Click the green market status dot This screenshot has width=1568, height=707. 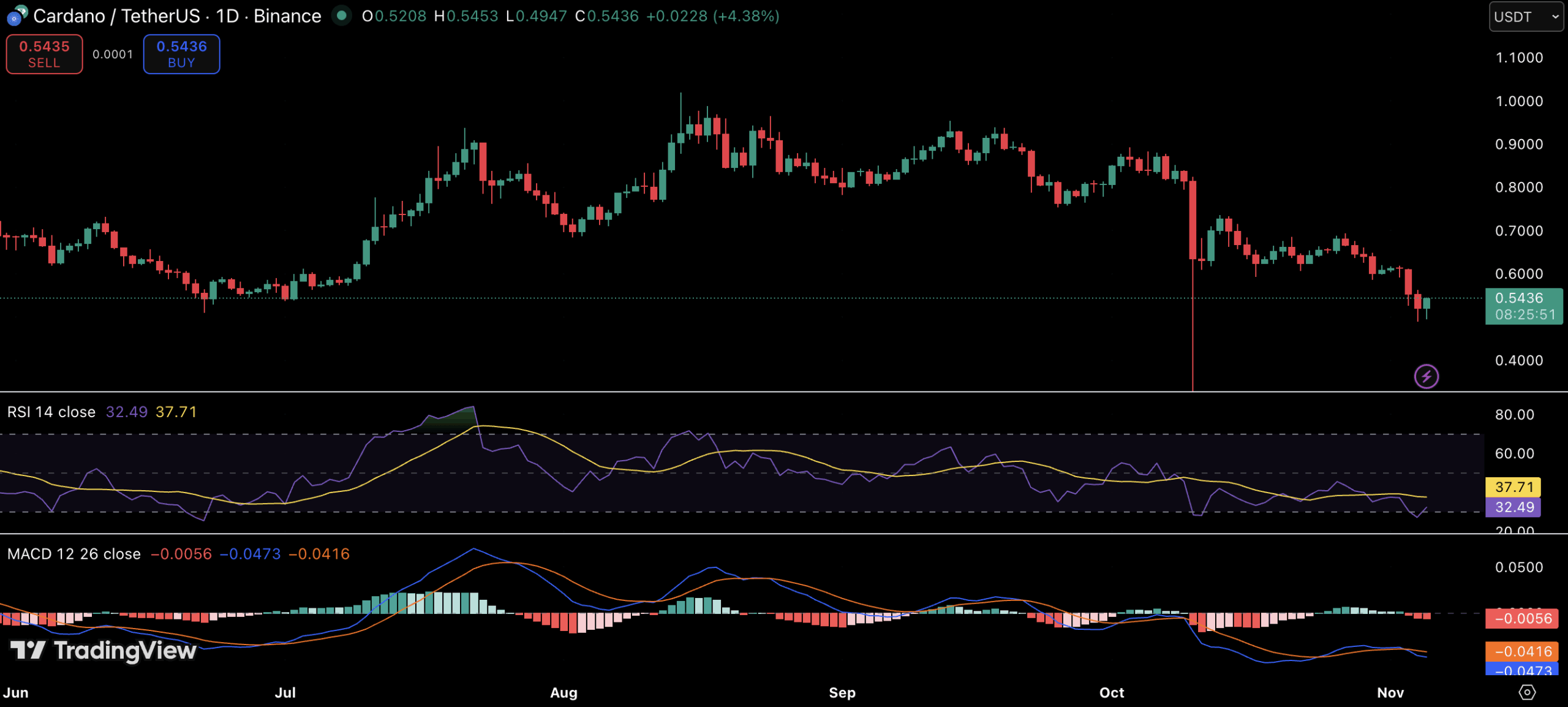[342, 15]
